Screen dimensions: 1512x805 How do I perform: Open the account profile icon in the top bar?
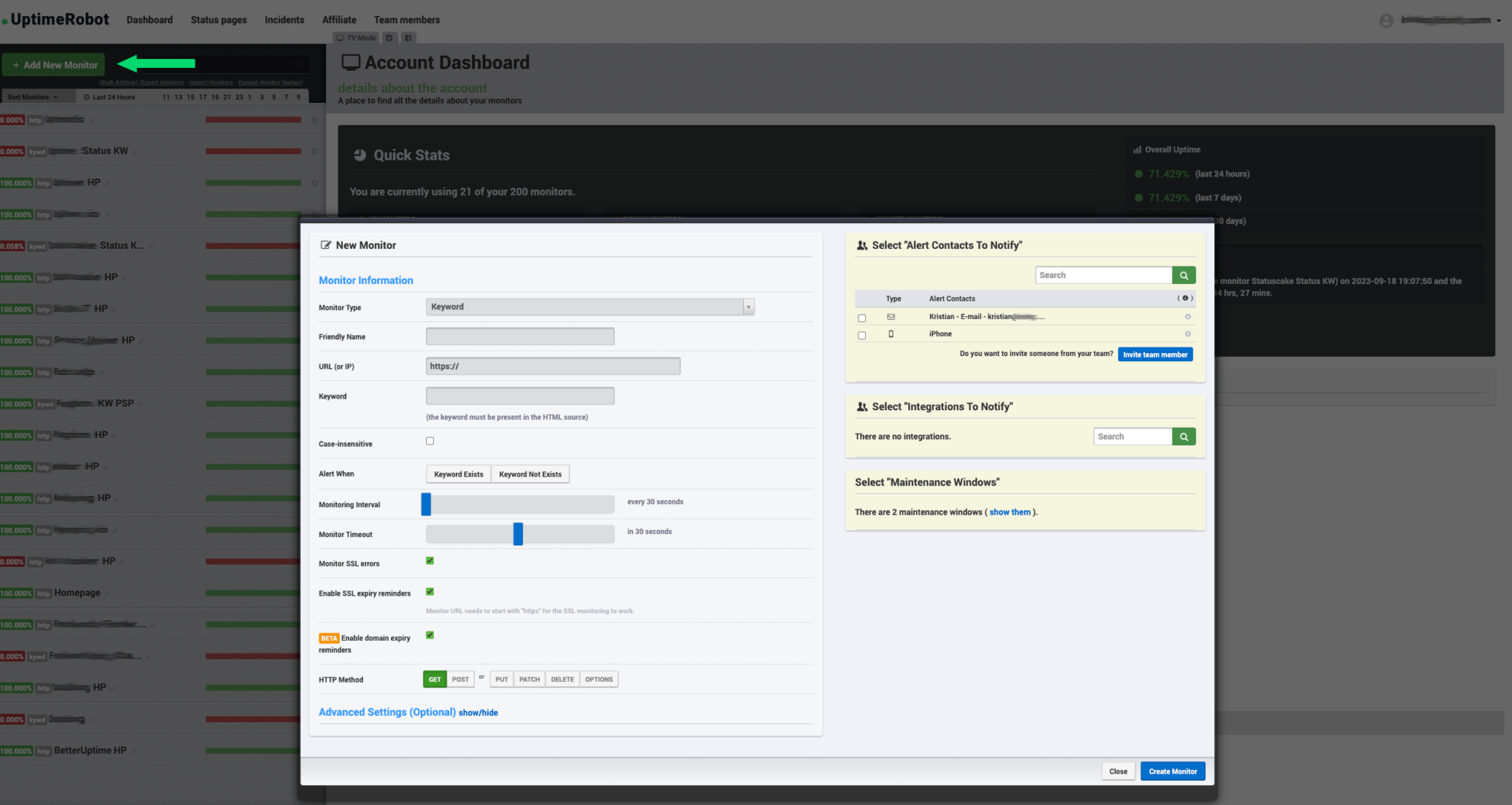[1386, 20]
